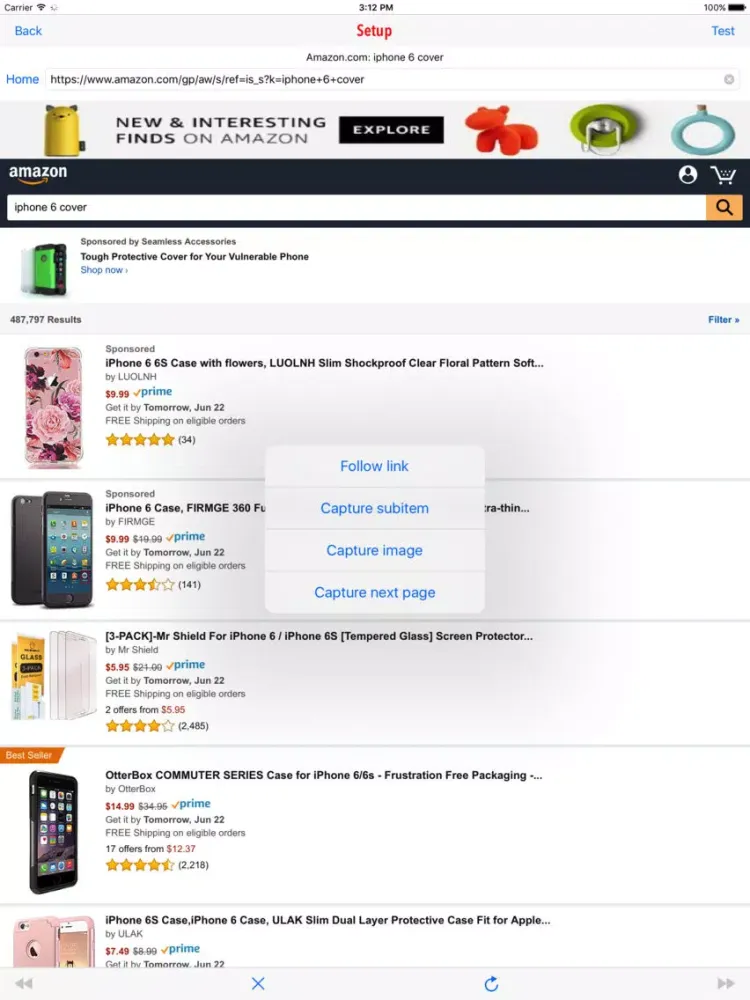The width and height of the screenshot is (750, 1000).
Task: Go Back using the top-left button
Action: pyautogui.click(x=28, y=31)
